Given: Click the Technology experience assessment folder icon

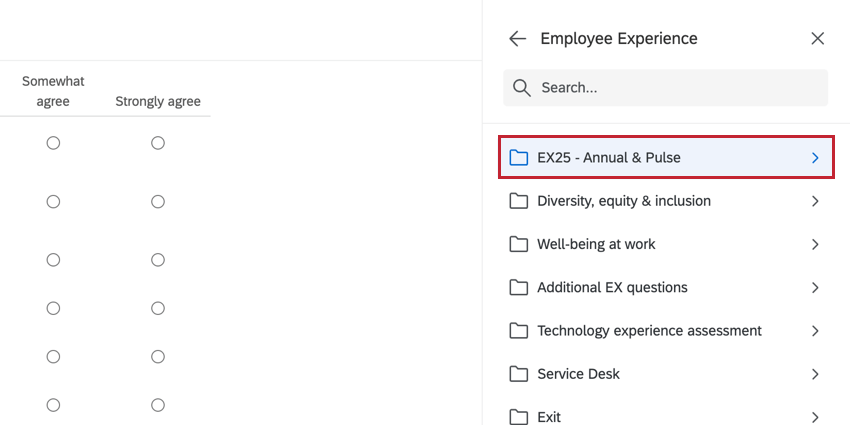Looking at the screenshot, I should [518, 331].
